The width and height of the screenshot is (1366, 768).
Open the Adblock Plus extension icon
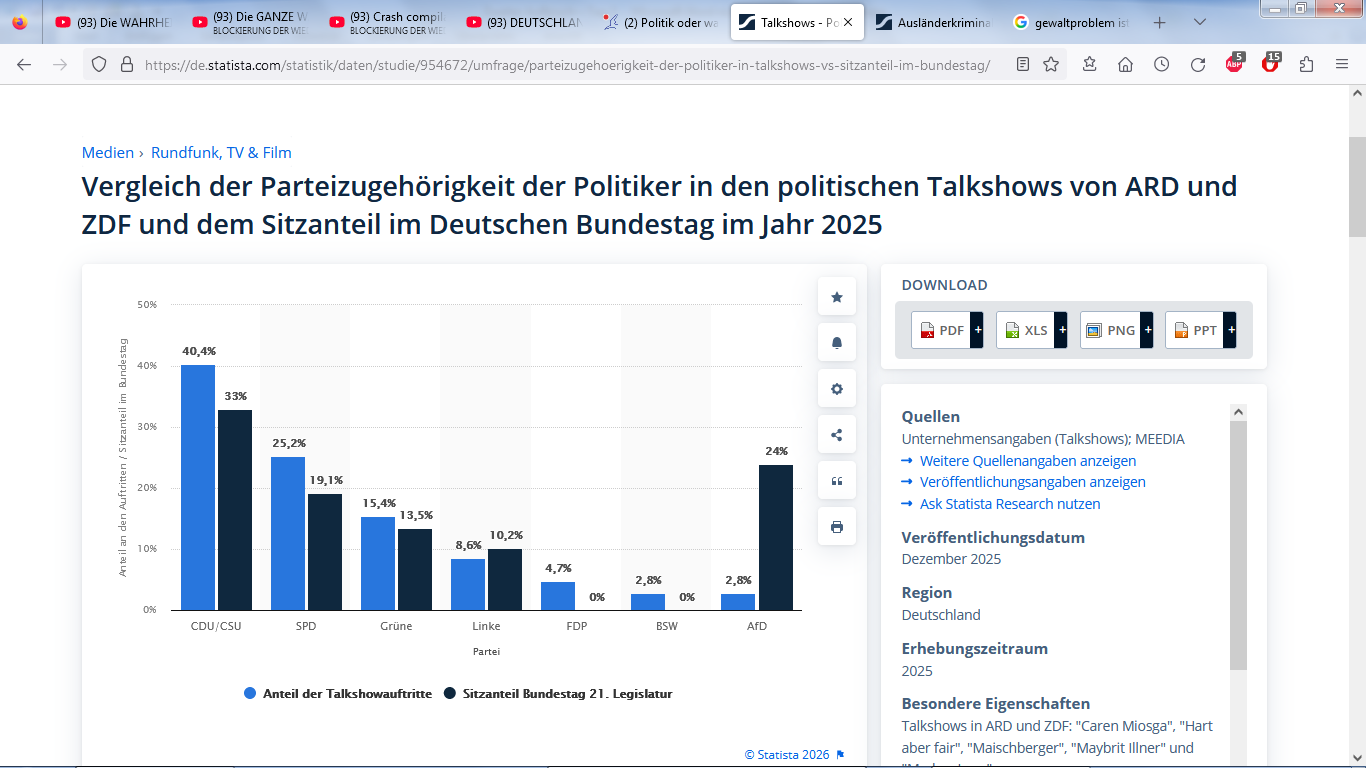tap(1234, 65)
